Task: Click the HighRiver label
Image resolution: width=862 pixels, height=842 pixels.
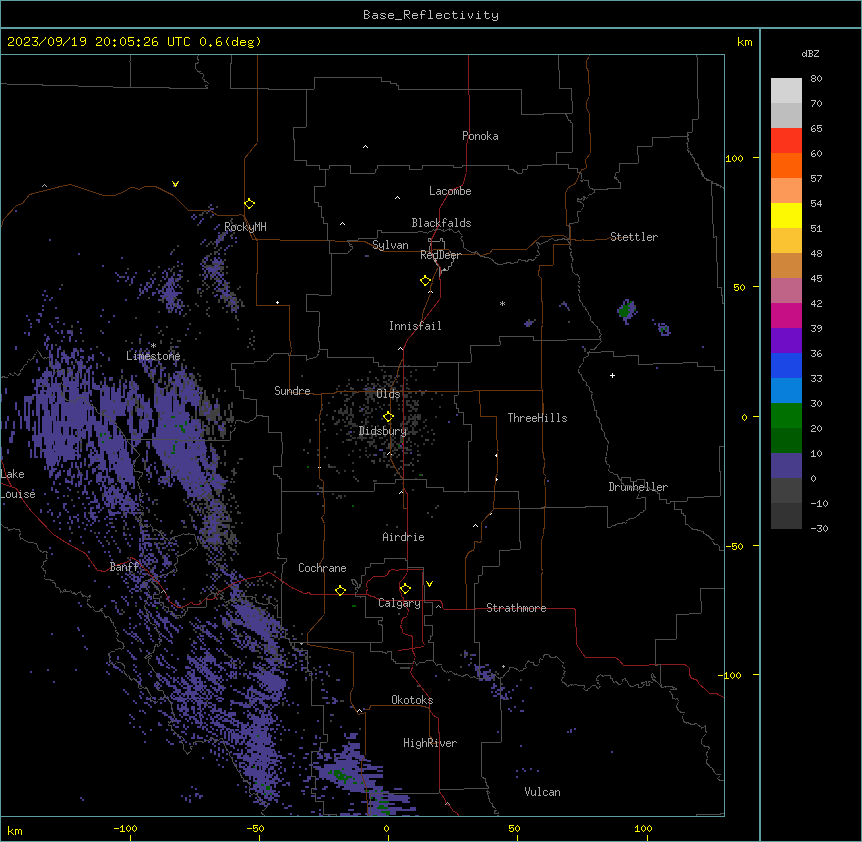Action: point(430,743)
